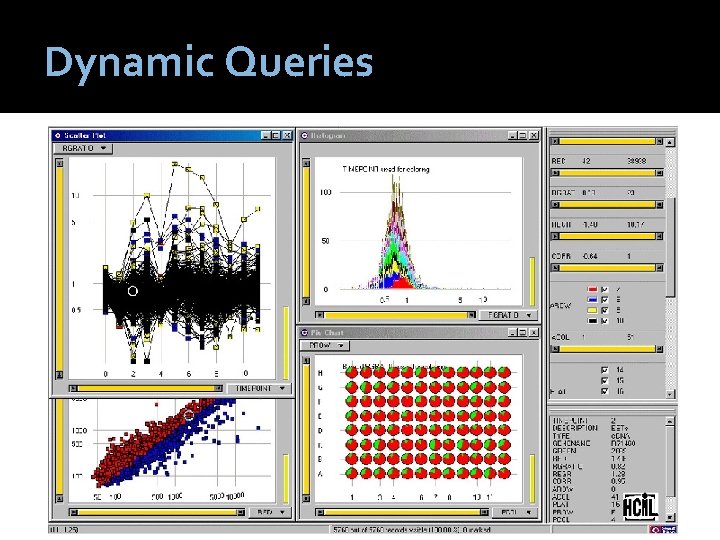
Task: Click the blue color swatch
Action: (592, 300)
